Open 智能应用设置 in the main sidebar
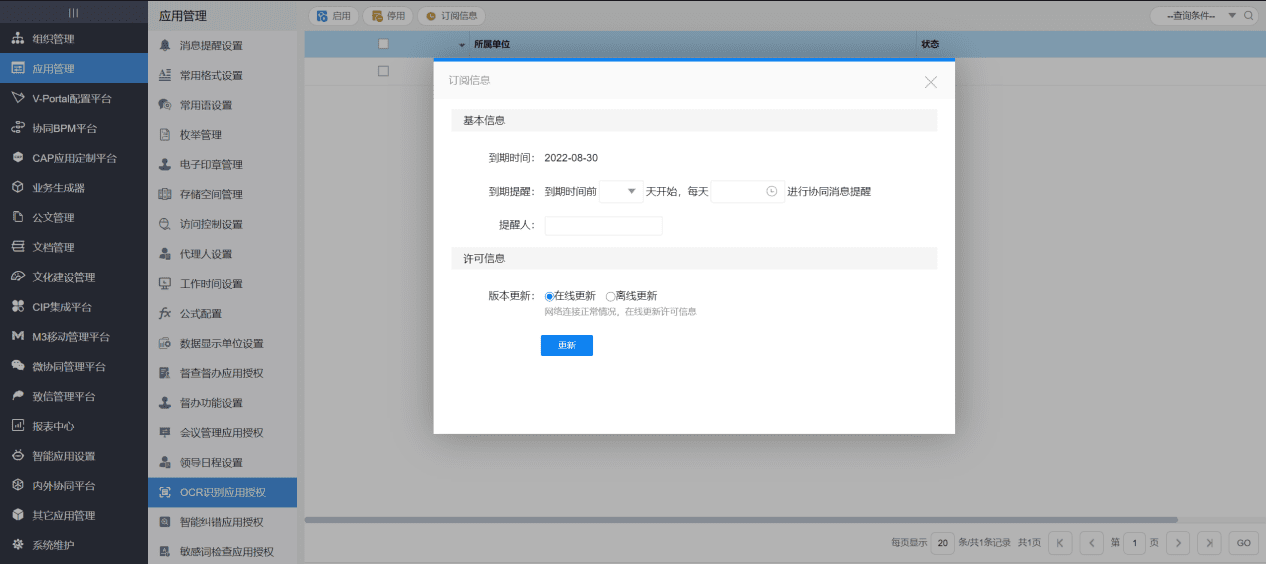The image size is (1266, 564). [x=74, y=456]
